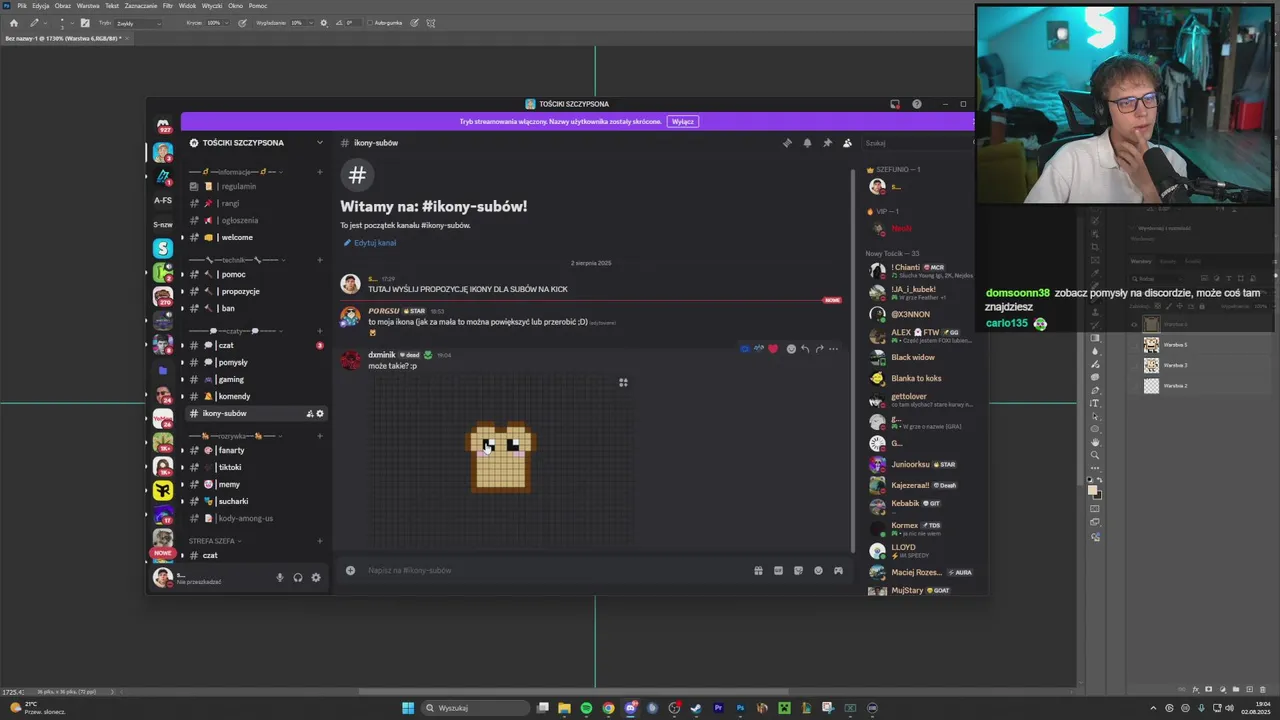Click the Wyłącz streamer mode button
This screenshot has height=720, width=1280.
click(x=683, y=121)
